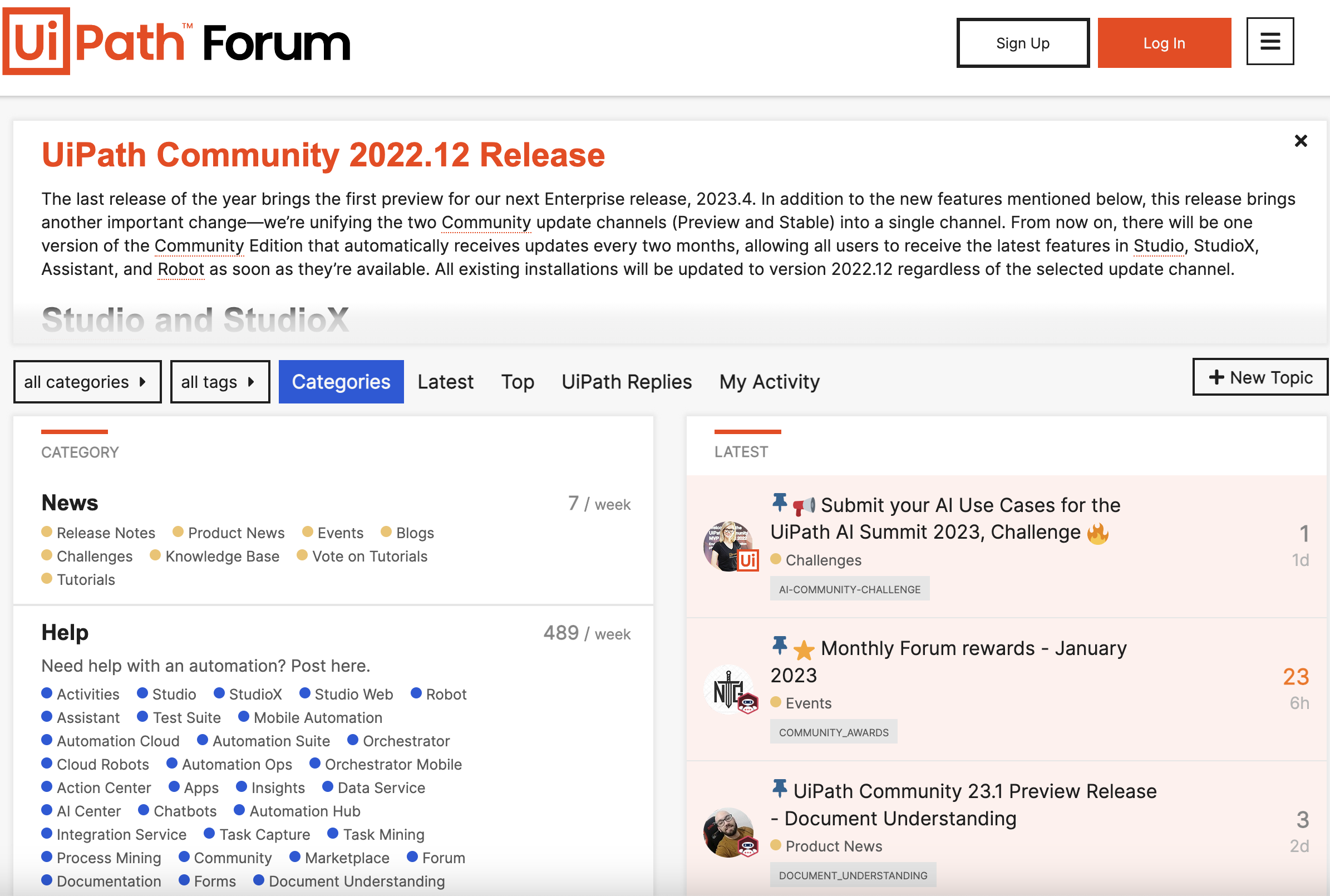Viewport: 1330px width, 896px height.
Task: Open the hamburger menu icon
Action: (1269, 41)
